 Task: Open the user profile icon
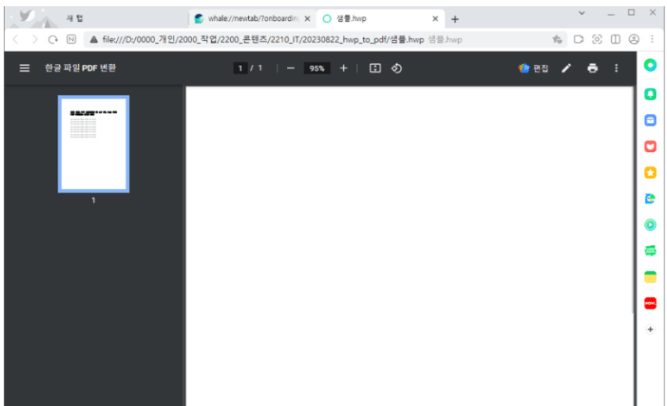(x=634, y=40)
